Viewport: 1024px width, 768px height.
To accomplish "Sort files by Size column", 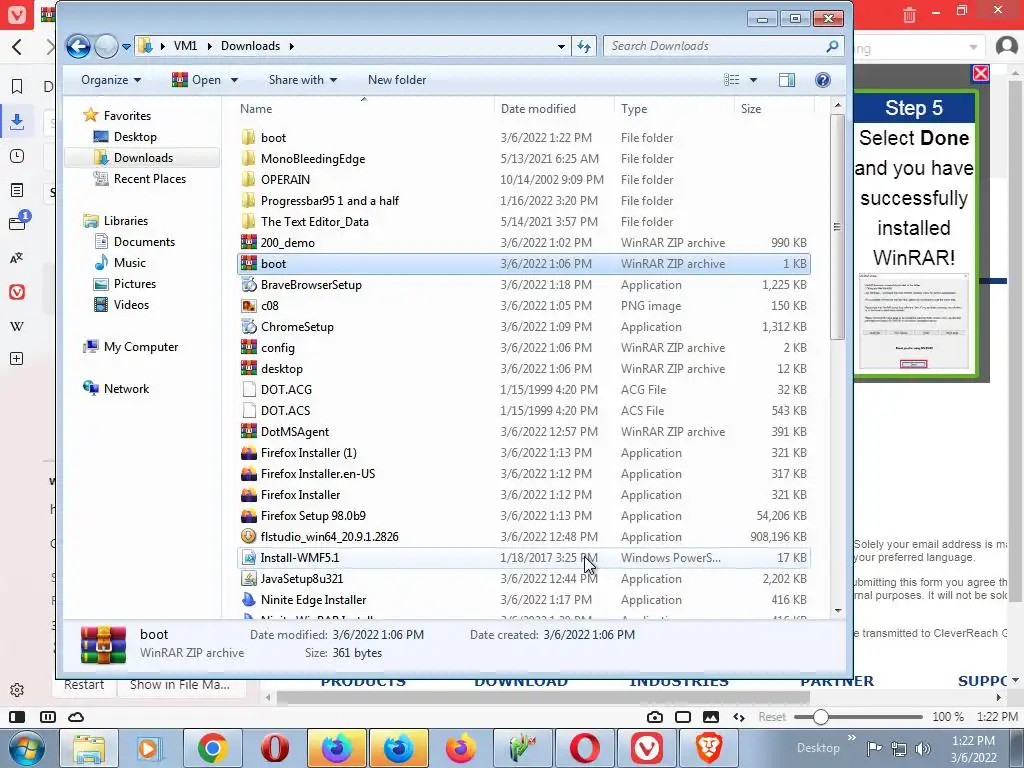I will coord(774,108).
